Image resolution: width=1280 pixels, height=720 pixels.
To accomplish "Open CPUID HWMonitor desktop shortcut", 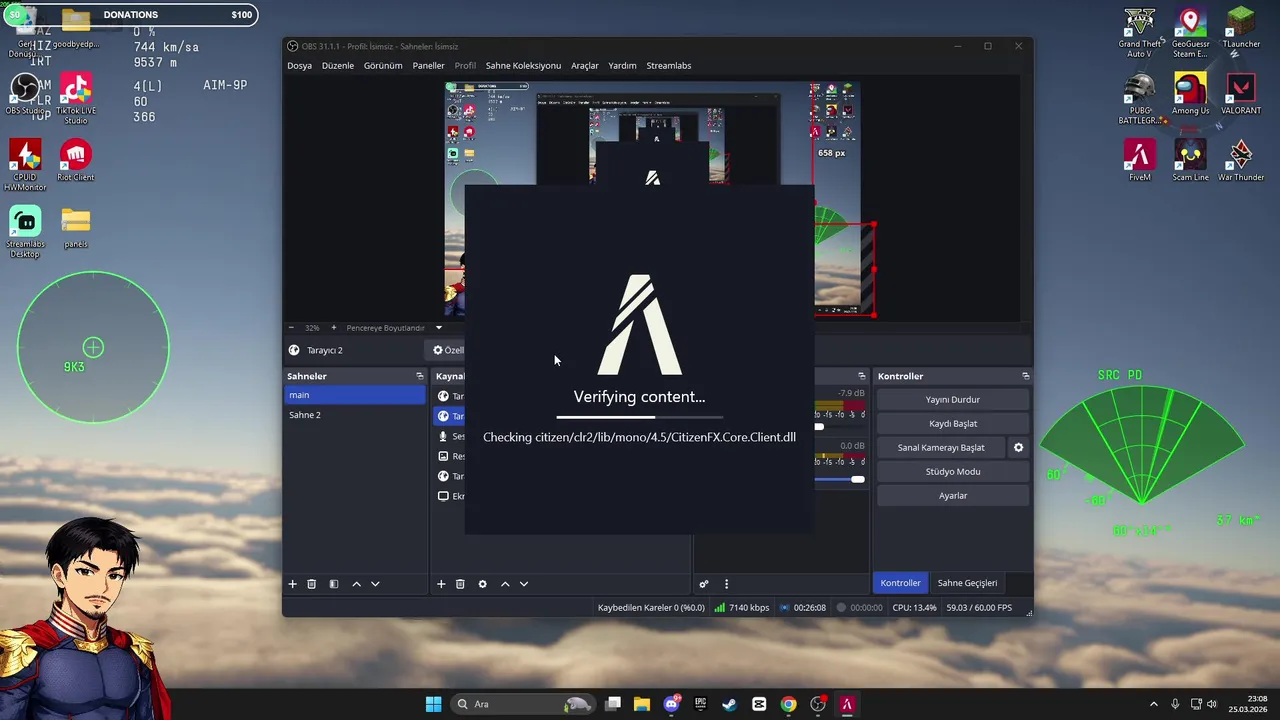I will pyautogui.click(x=25, y=166).
